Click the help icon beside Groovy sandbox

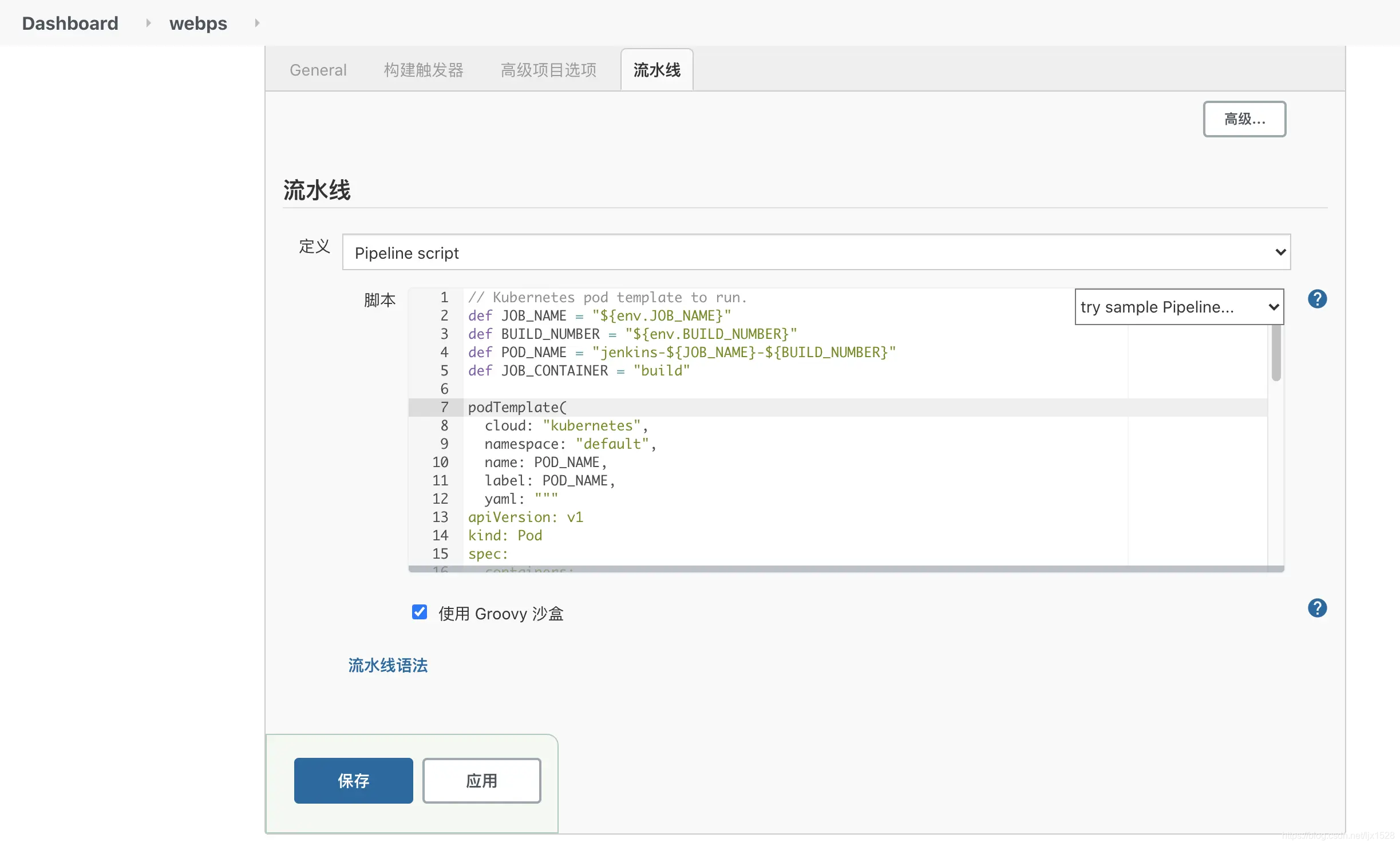tap(1317, 608)
